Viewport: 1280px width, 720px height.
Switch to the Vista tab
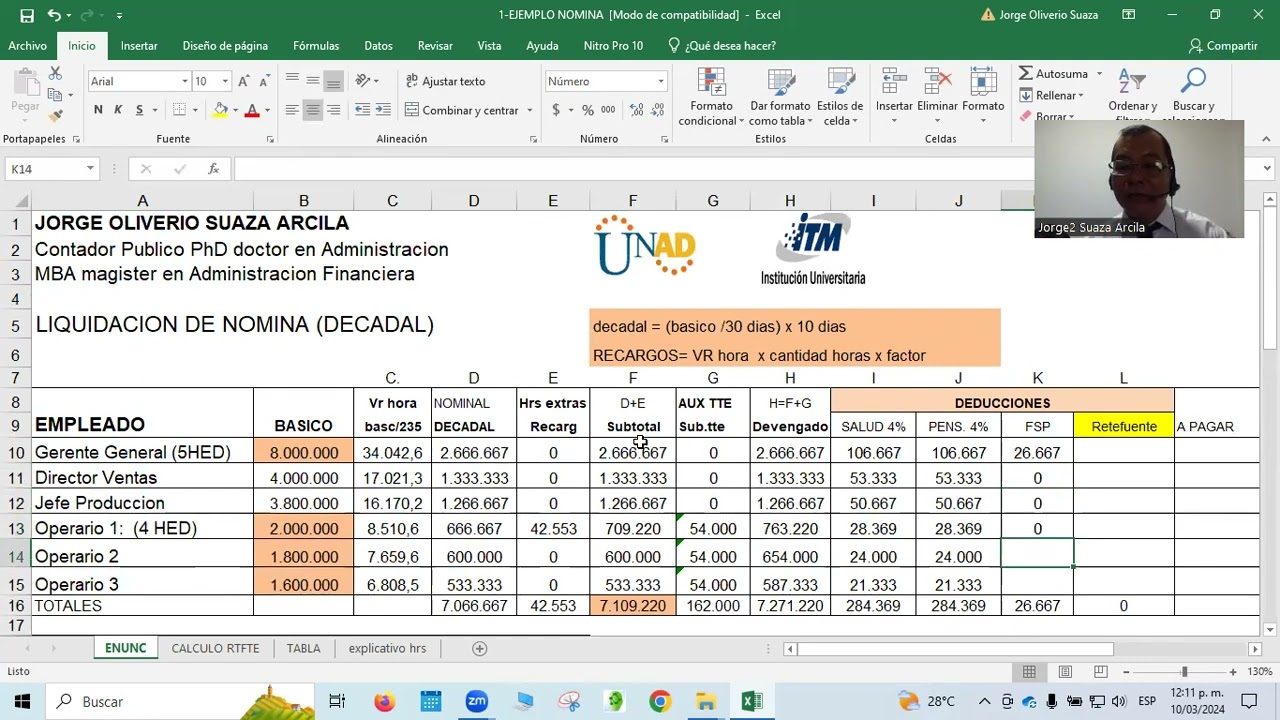(489, 46)
